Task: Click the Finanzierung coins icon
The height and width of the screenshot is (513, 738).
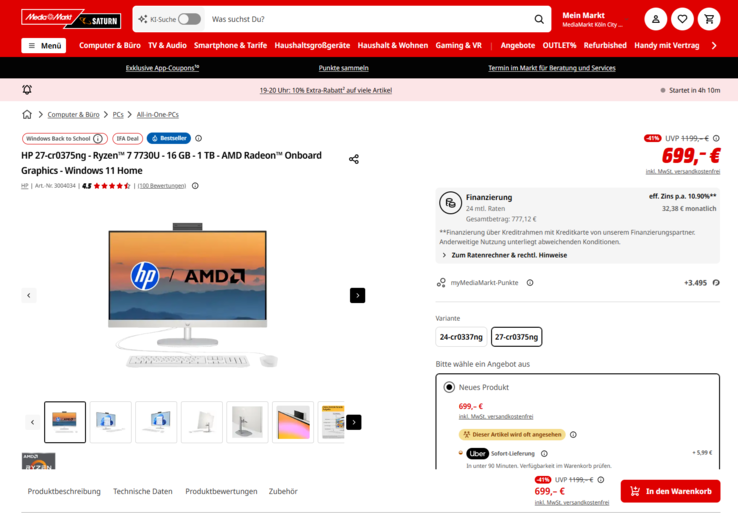Action: click(450, 203)
